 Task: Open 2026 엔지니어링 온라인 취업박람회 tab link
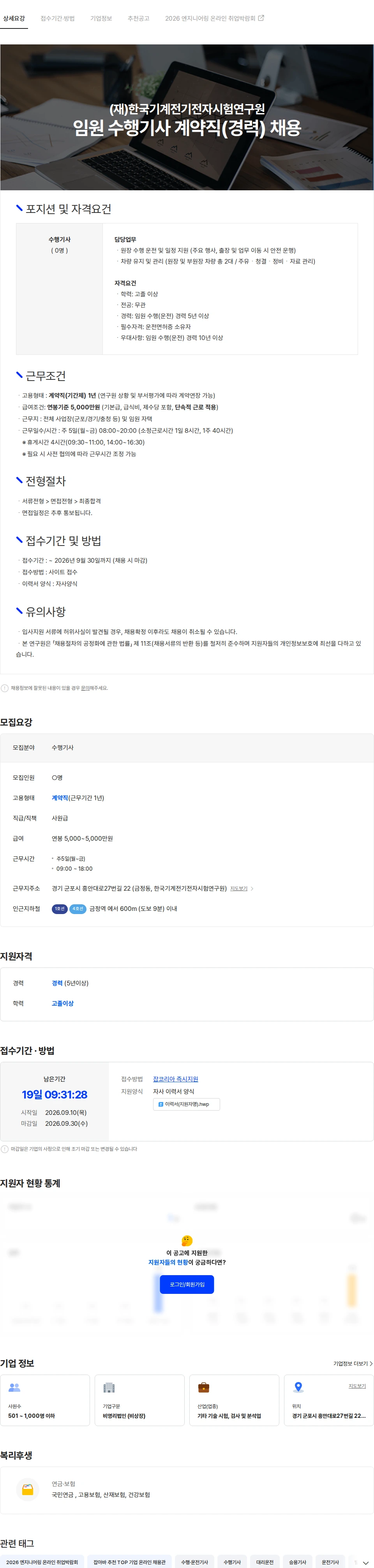point(214,18)
